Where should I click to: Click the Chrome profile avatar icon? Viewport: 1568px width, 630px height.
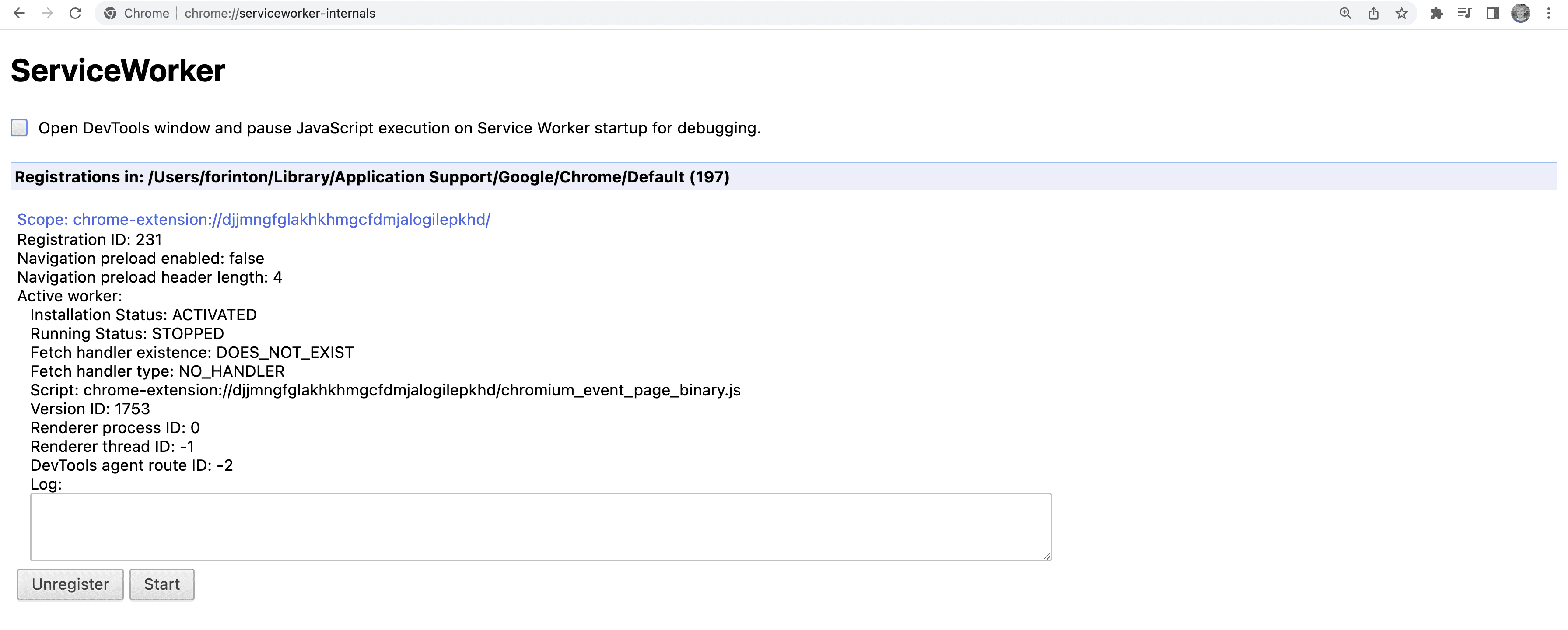point(1523,13)
